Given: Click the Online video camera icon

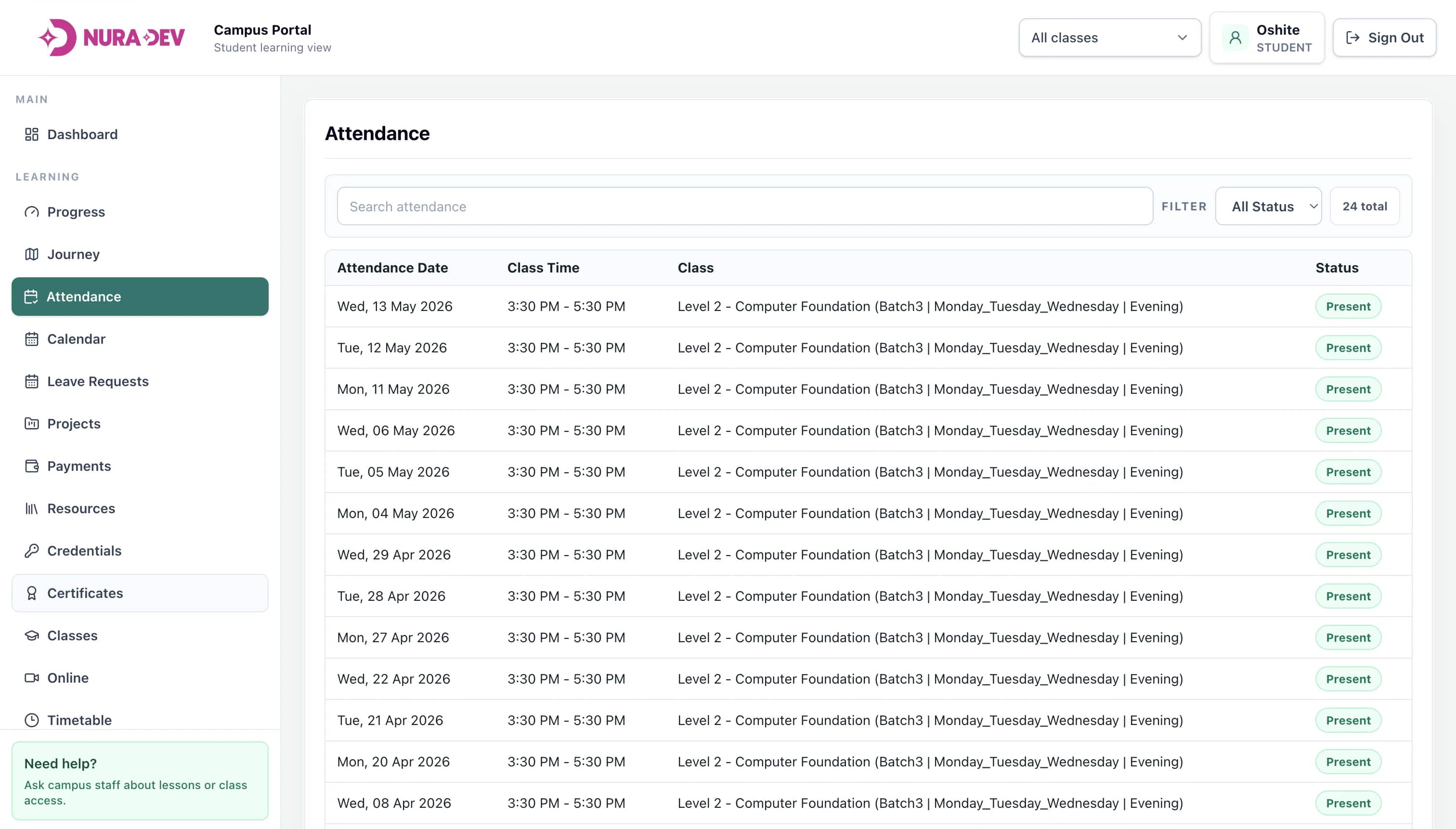Looking at the screenshot, I should tap(32, 678).
